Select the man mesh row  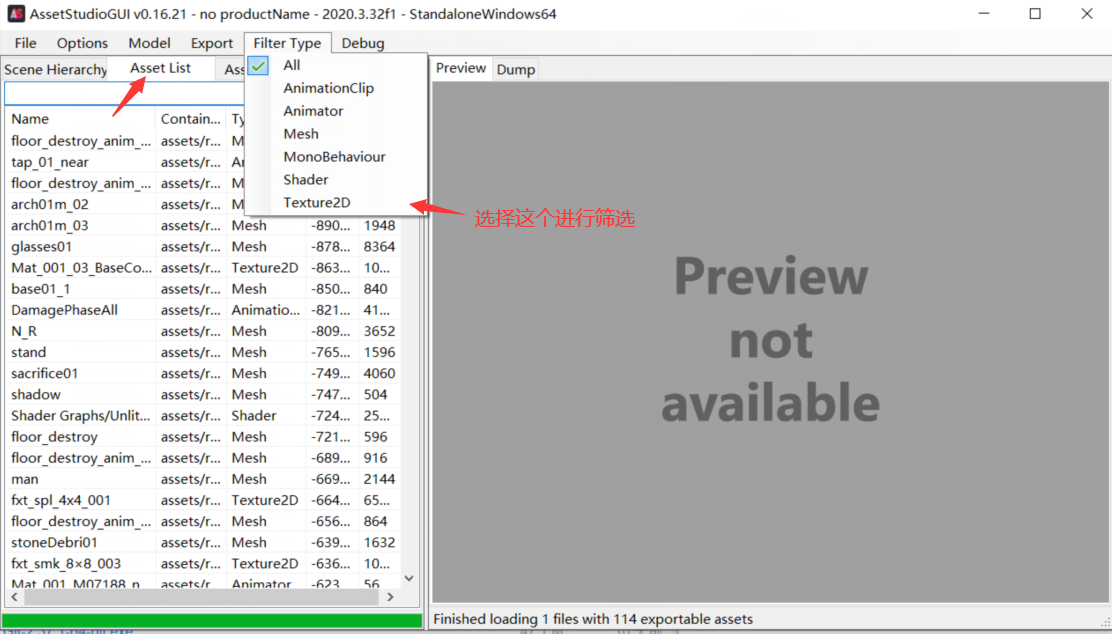(202, 479)
